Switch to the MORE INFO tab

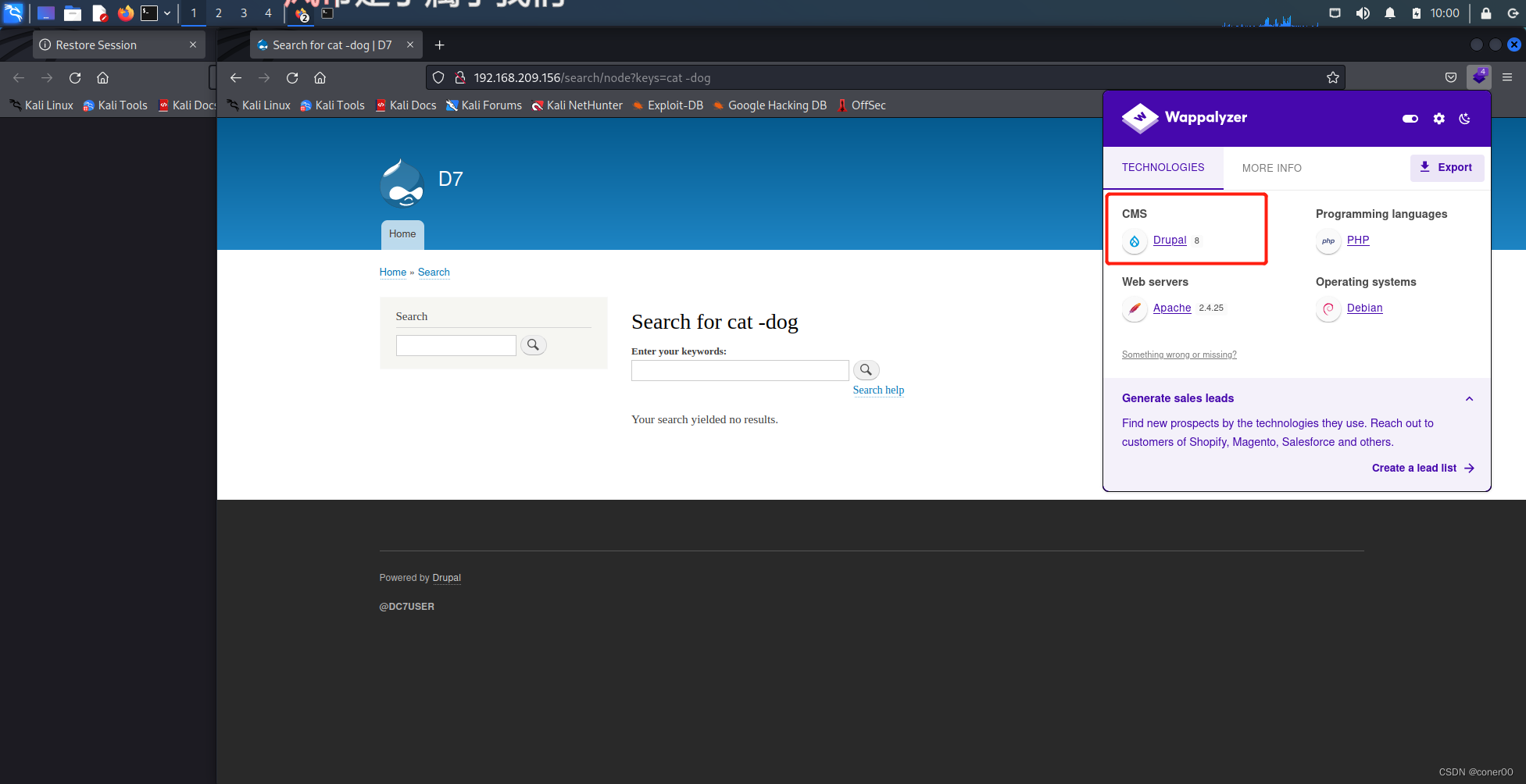(x=1271, y=168)
